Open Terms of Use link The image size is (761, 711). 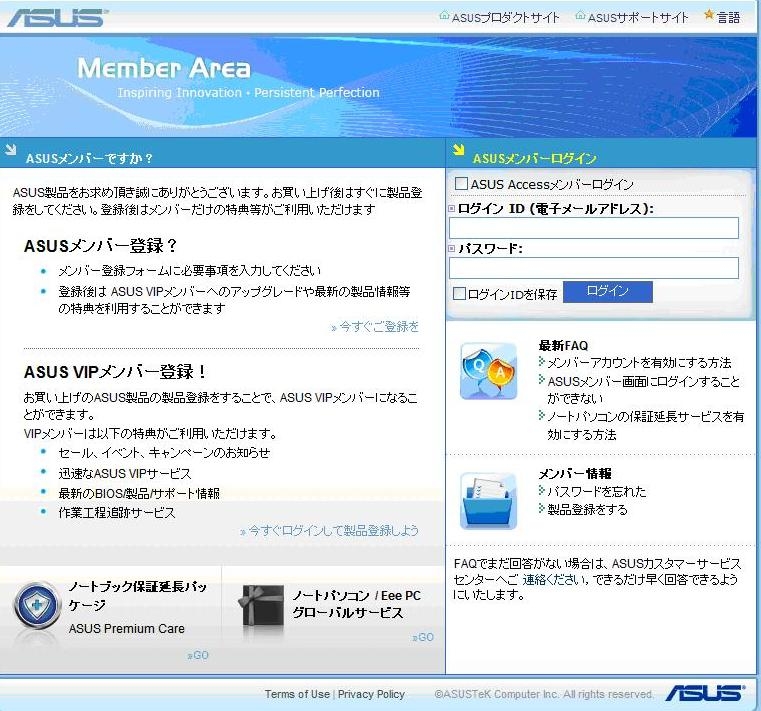[x=297, y=694]
